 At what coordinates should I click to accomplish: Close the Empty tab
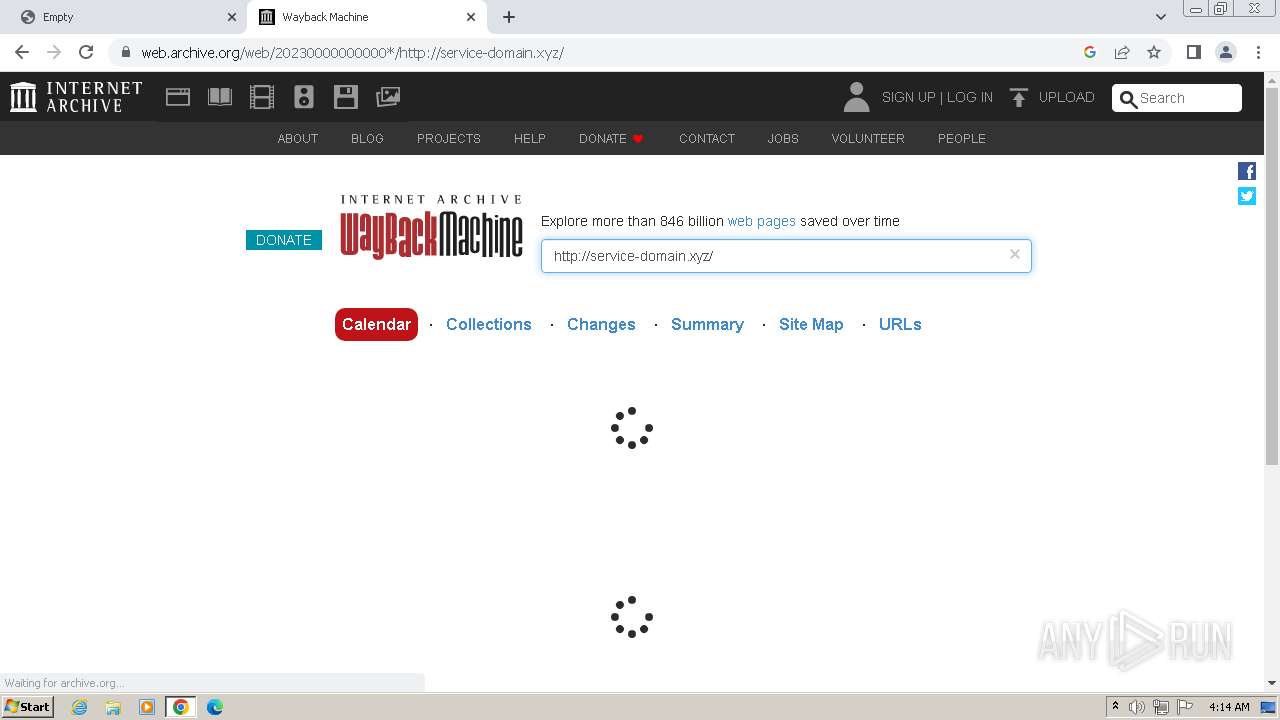(x=232, y=17)
